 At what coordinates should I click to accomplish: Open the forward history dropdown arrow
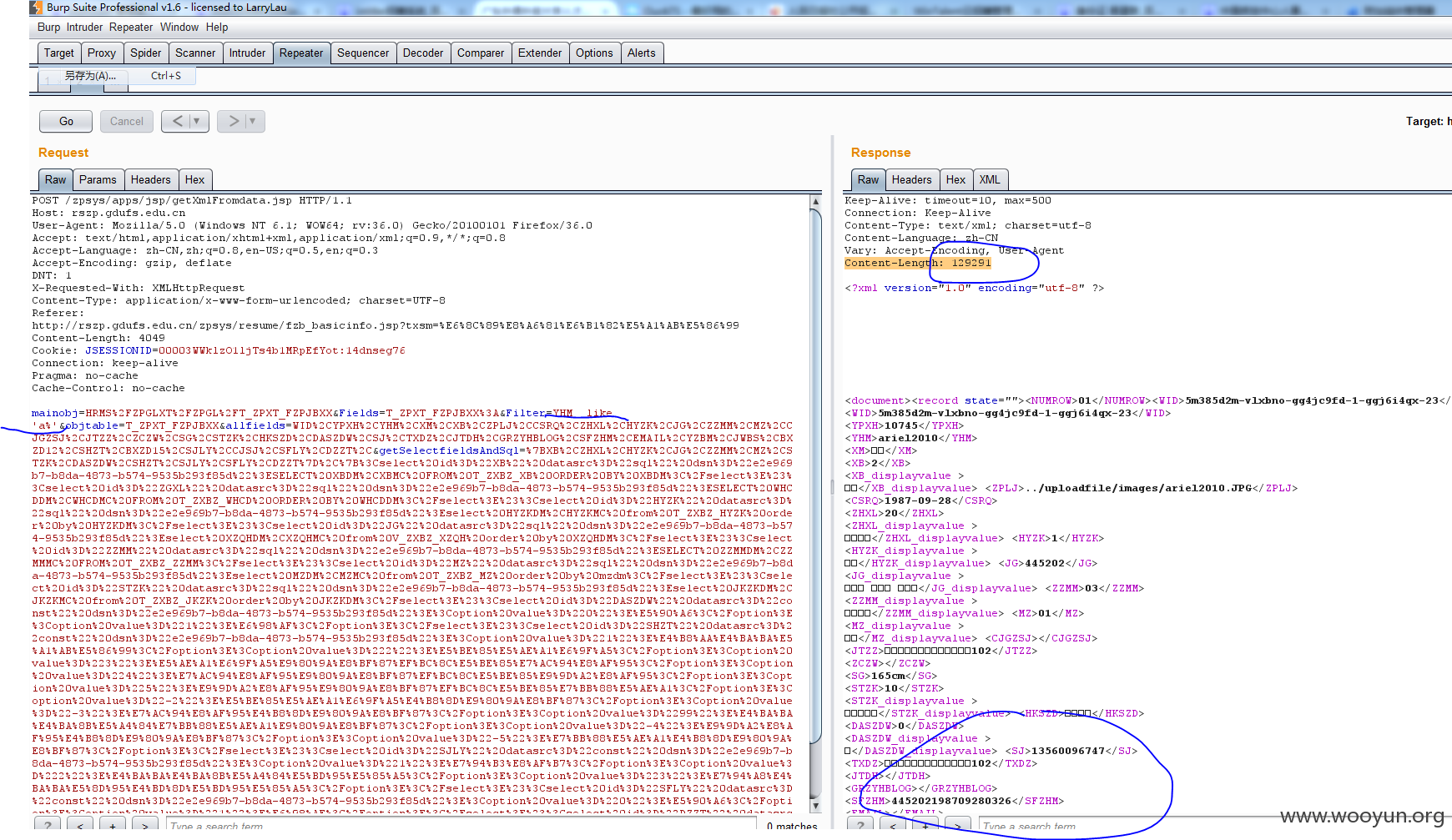point(254,121)
